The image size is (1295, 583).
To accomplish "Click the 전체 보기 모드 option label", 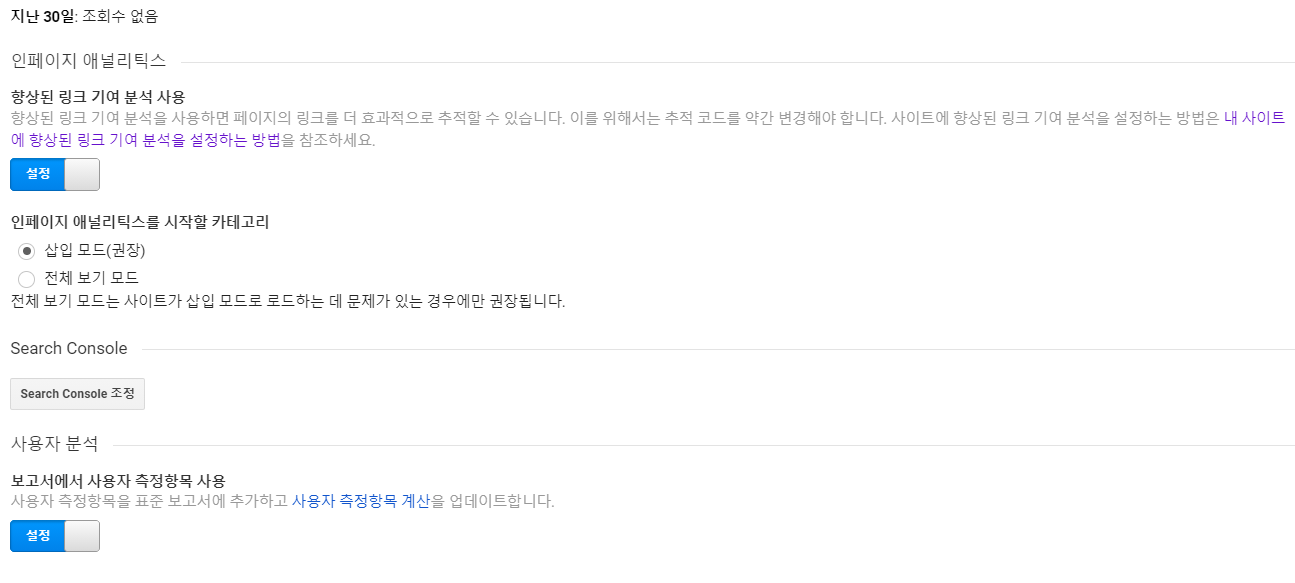I will tap(91, 278).
